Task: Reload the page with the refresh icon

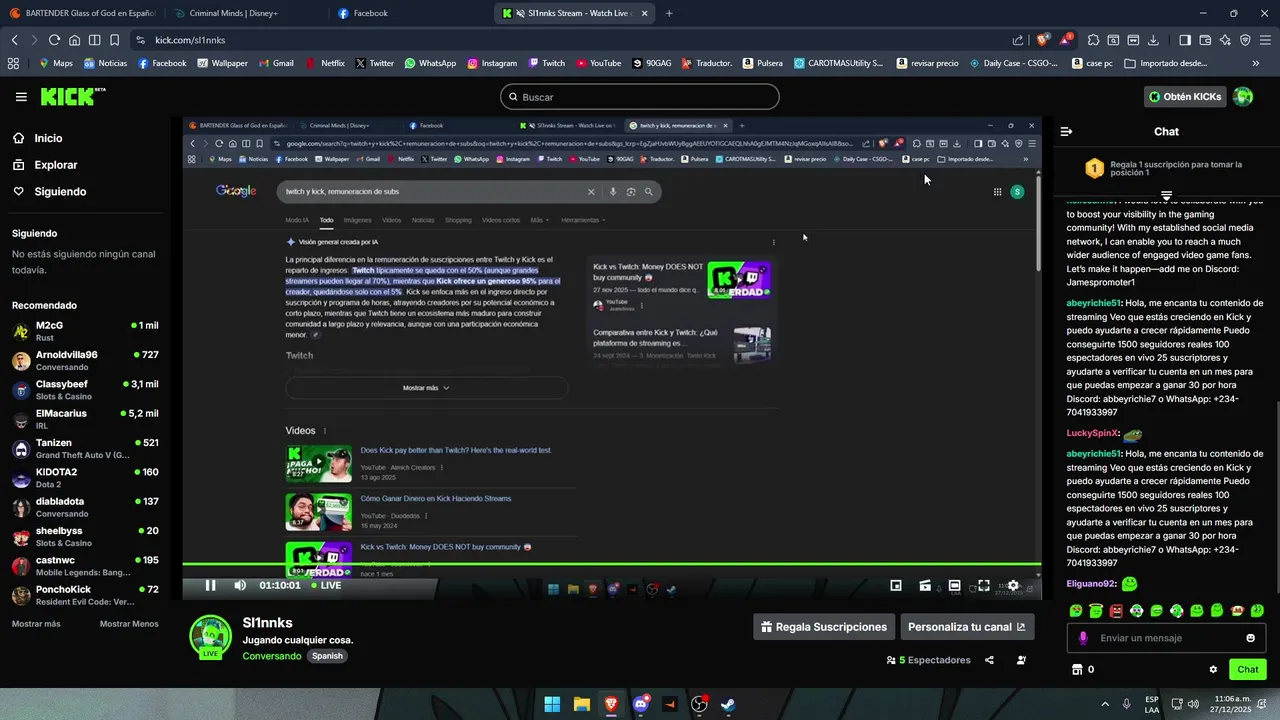Action: tap(55, 40)
